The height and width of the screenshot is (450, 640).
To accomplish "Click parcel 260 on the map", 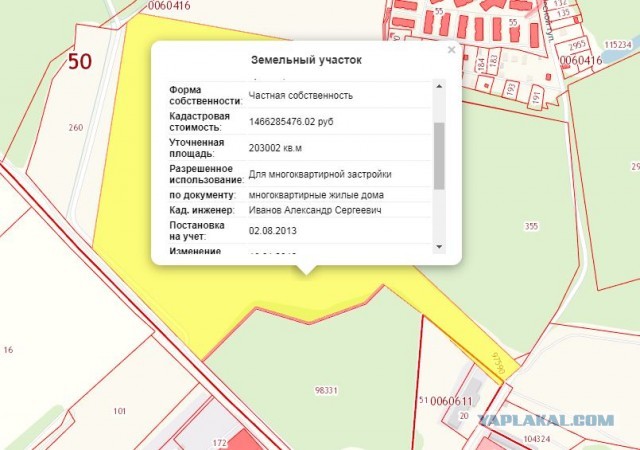I will pyautogui.click(x=76, y=127).
